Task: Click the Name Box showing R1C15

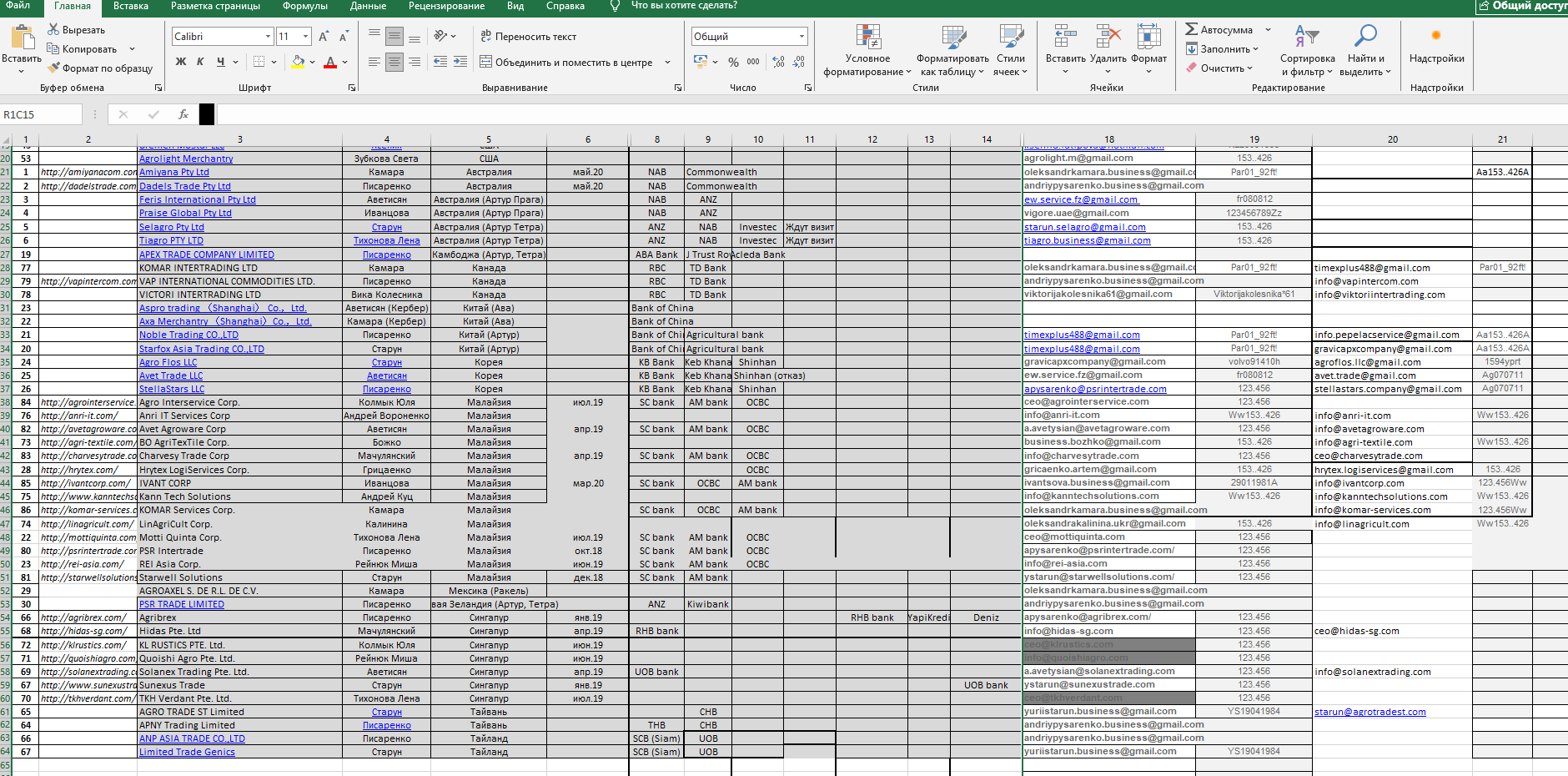Action: 42,114
